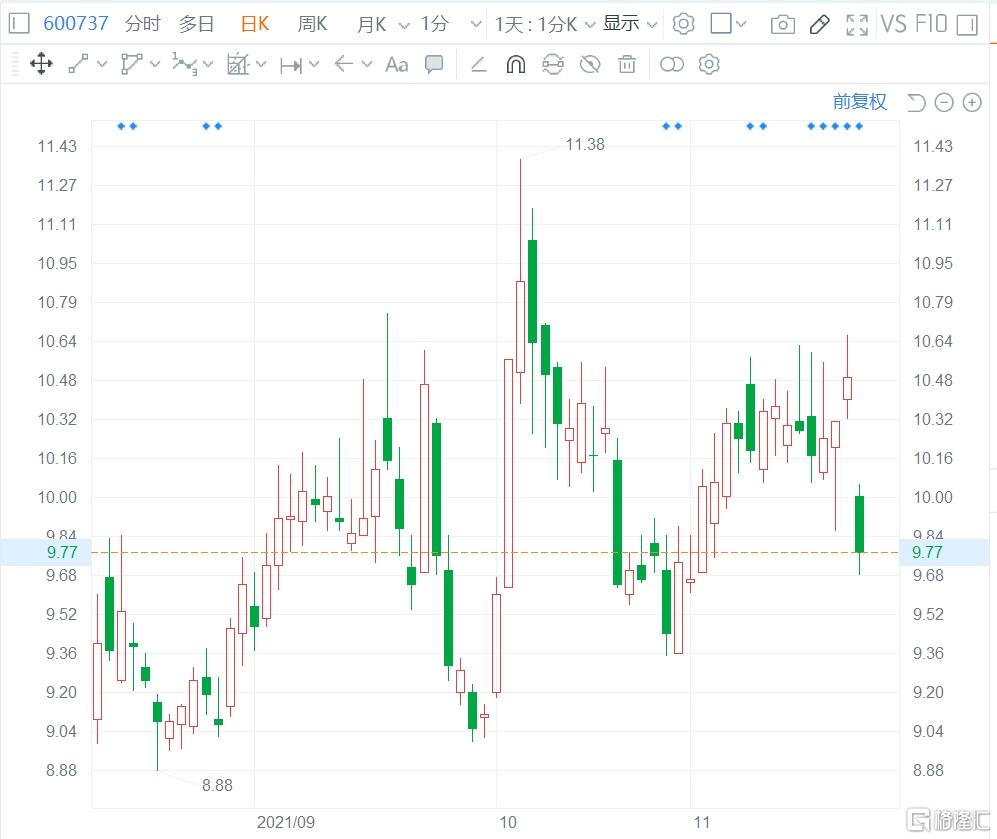This screenshot has height=839, width=997.
Task: Expand the arrow annotation options
Action: tap(367, 64)
